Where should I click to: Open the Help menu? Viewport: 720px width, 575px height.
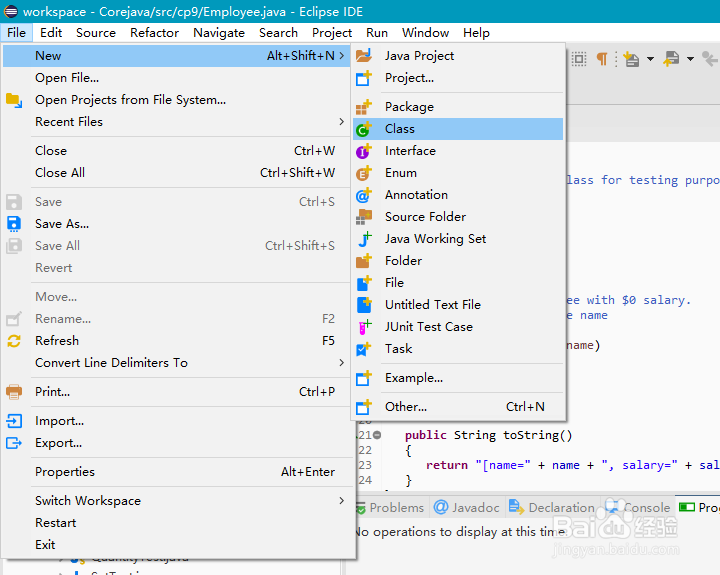(476, 33)
